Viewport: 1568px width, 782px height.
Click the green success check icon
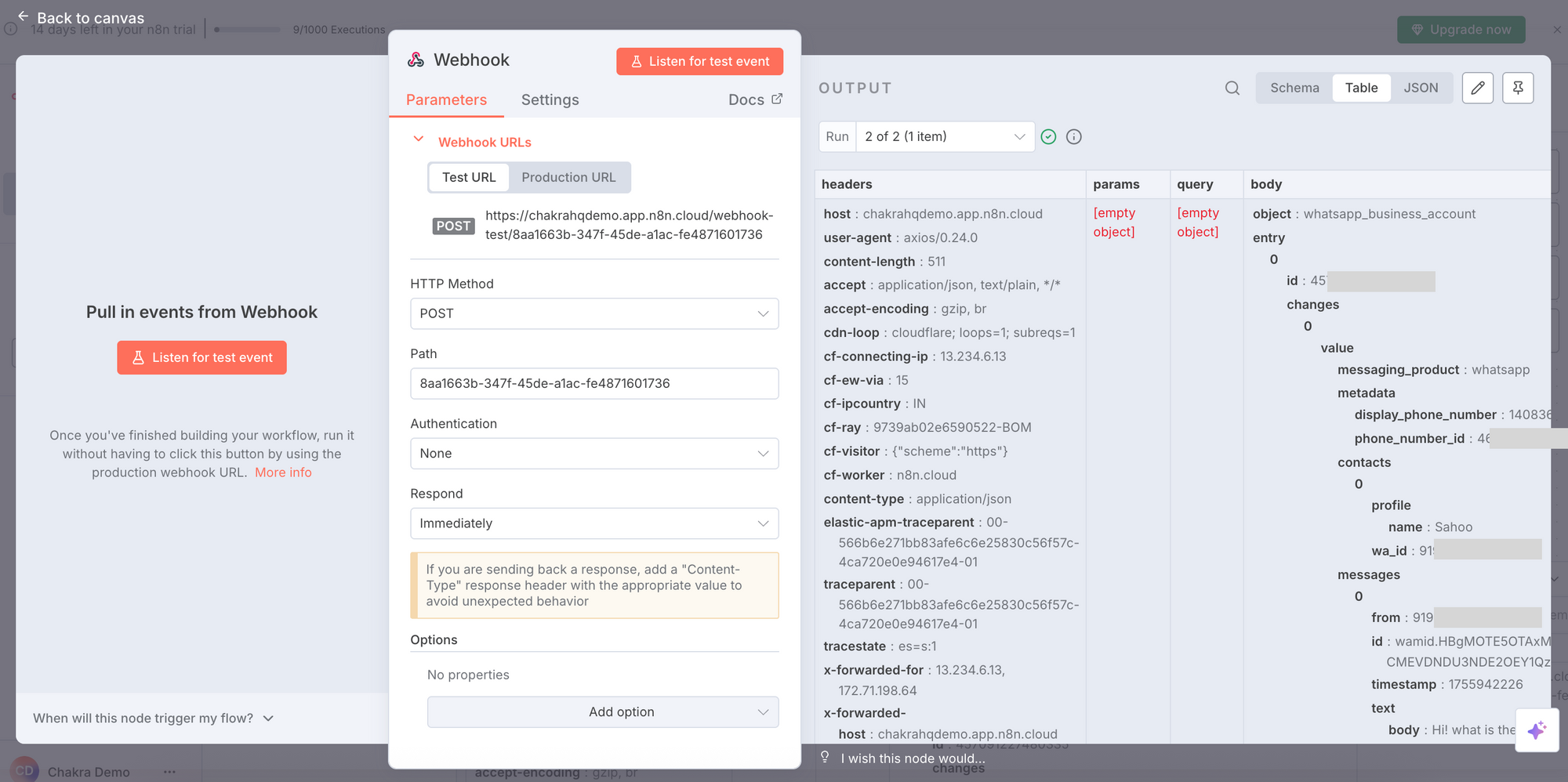click(x=1048, y=136)
